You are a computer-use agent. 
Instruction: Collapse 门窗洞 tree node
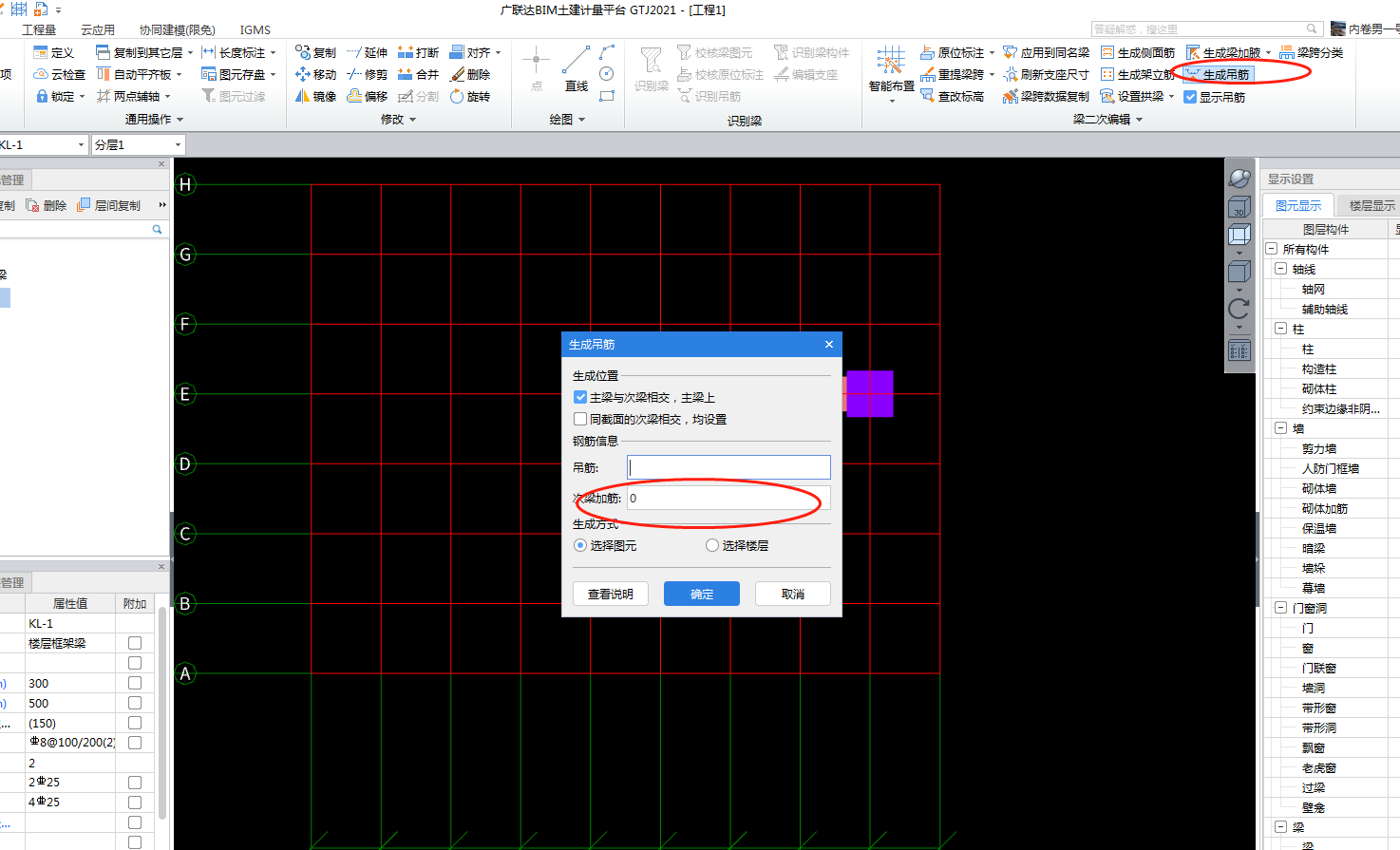[x=1280, y=608]
